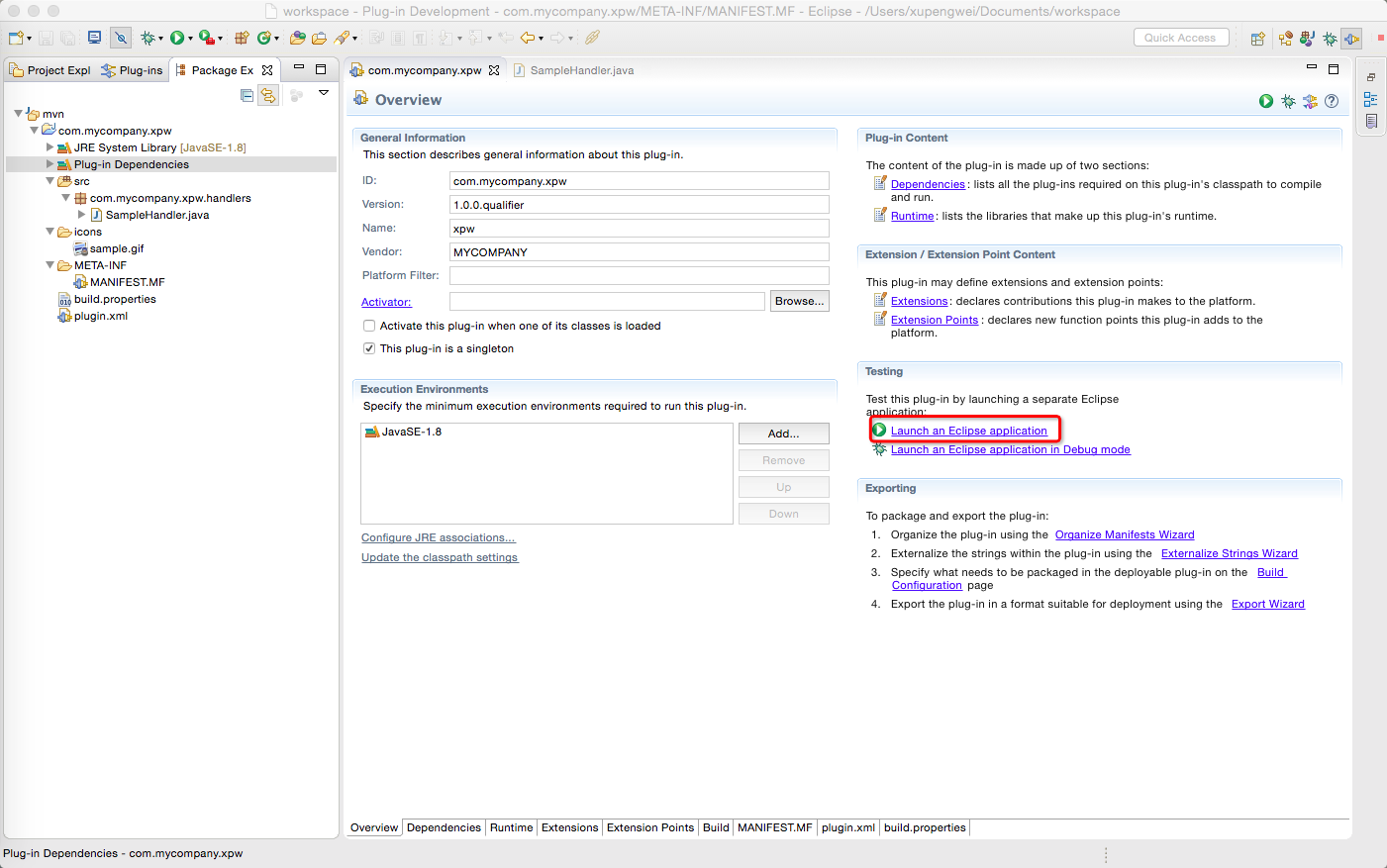
Task: Click the Quick Access search field
Action: (1181, 38)
